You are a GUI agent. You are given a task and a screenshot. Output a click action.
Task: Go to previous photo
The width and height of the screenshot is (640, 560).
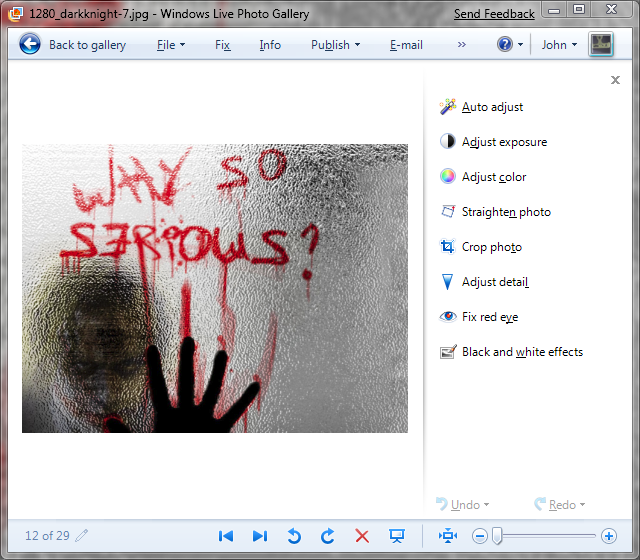click(x=226, y=536)
